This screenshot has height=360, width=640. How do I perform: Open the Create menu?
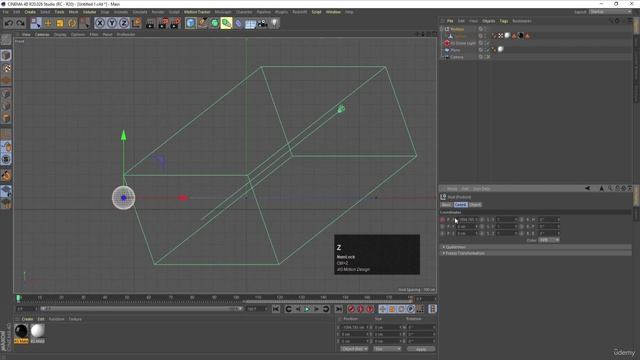pos(30,12)
